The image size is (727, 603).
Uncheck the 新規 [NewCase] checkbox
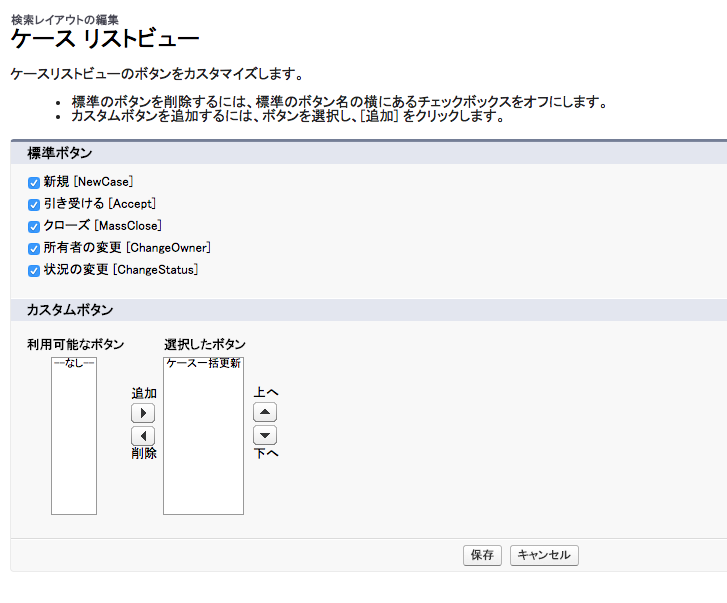tap(34, 183)
